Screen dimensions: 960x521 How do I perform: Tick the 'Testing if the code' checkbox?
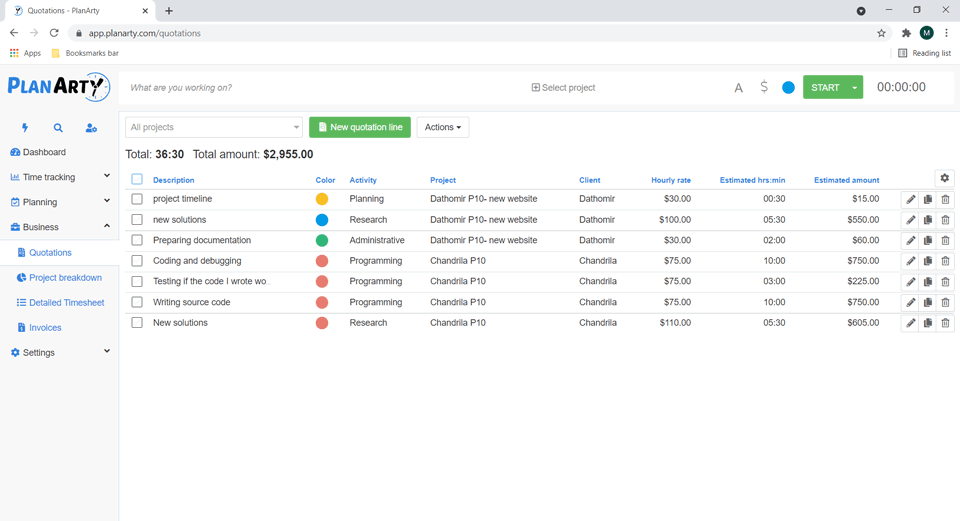[137, 281]
